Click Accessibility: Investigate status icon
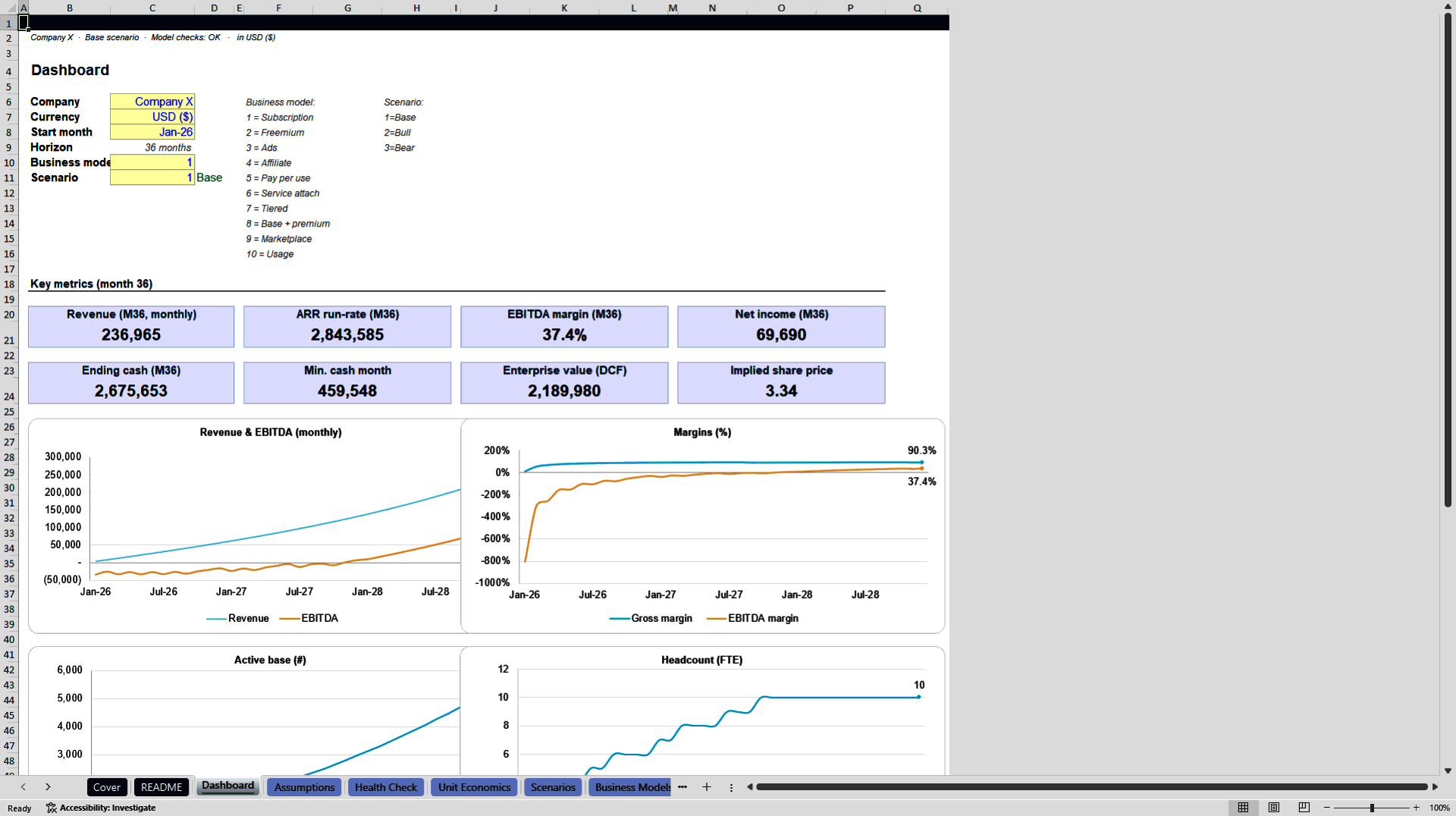 coord(101,808)
